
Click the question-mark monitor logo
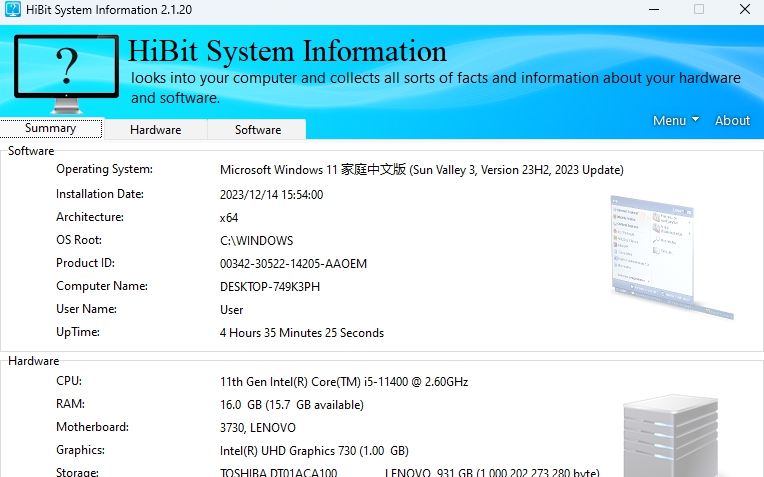[x=67, y=72]
